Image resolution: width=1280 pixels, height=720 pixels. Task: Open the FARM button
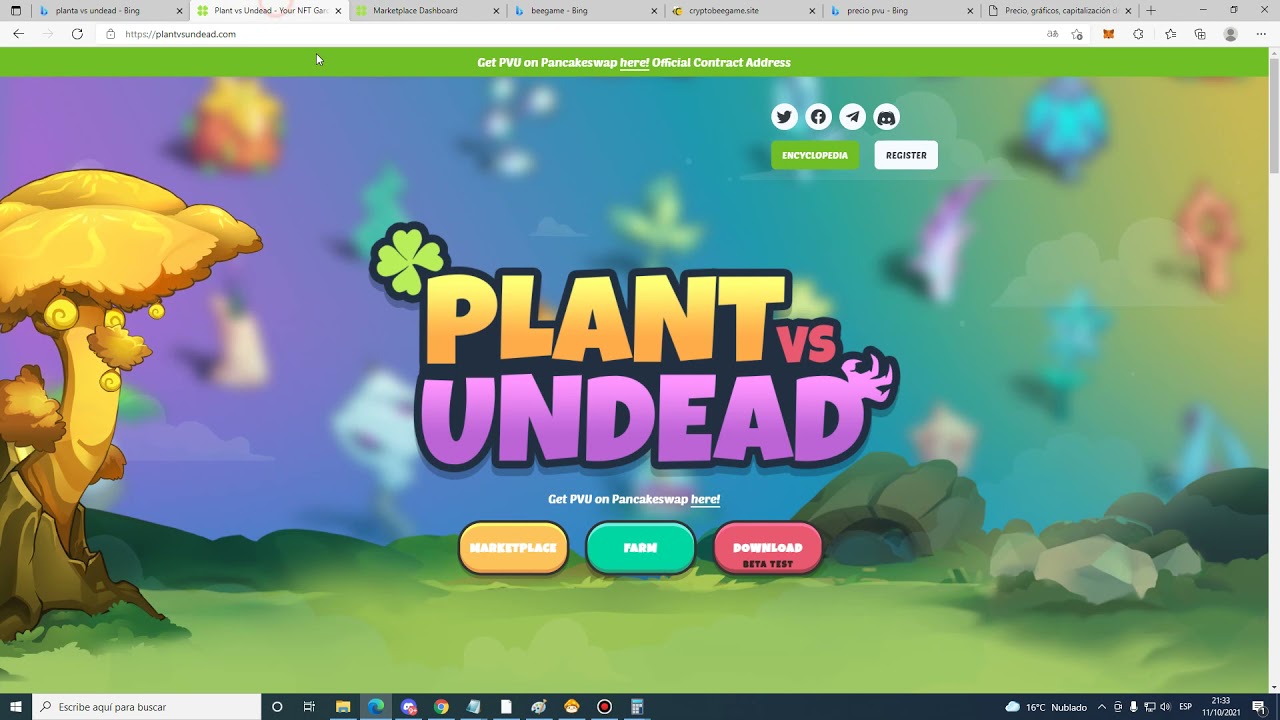pyautogui.click(x=640, y=548)
